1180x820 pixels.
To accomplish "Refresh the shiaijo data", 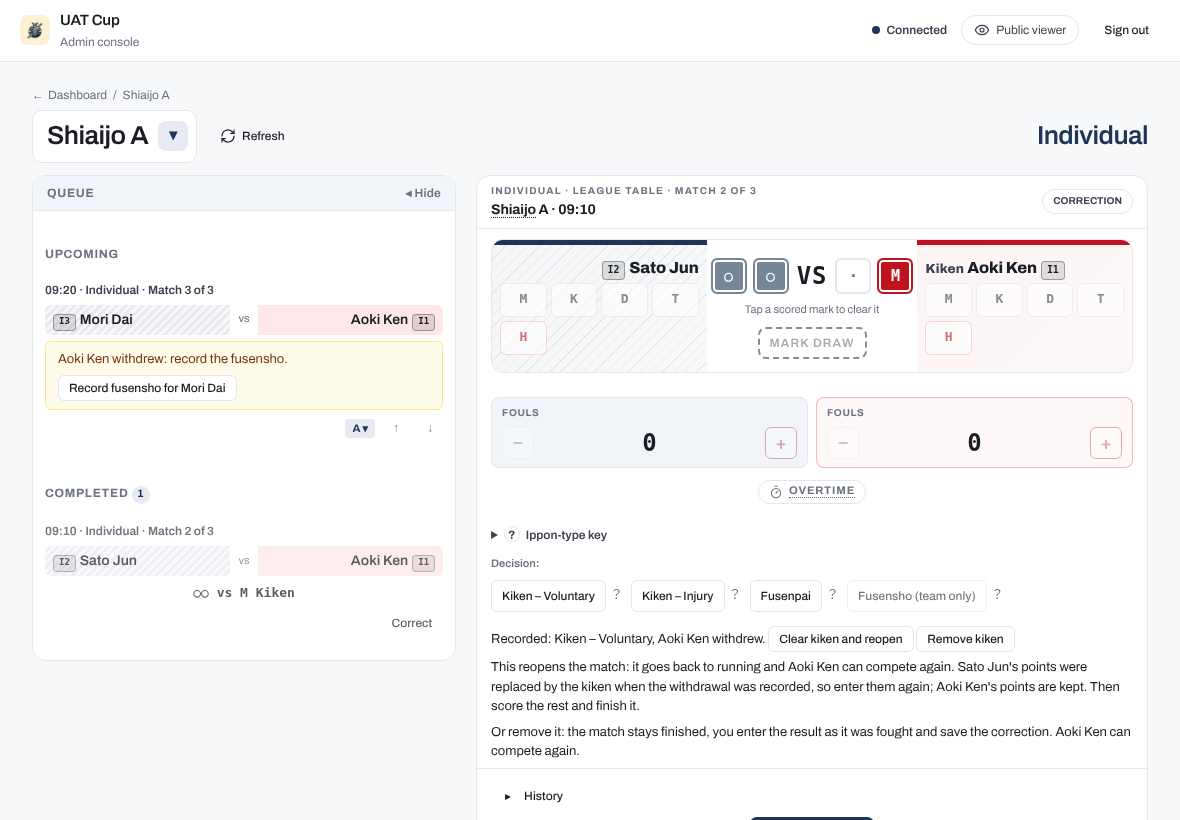I will pyautogui.click(x=252, y=136).
